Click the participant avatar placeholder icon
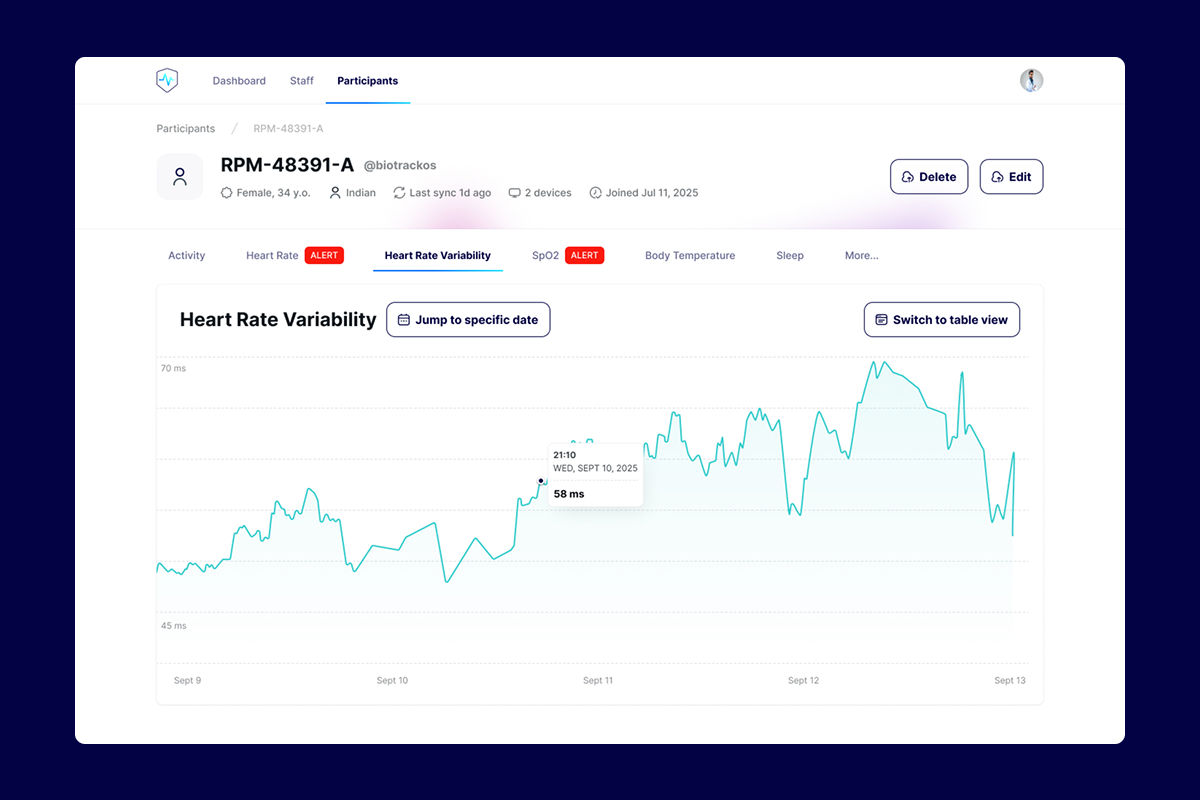 180,177
